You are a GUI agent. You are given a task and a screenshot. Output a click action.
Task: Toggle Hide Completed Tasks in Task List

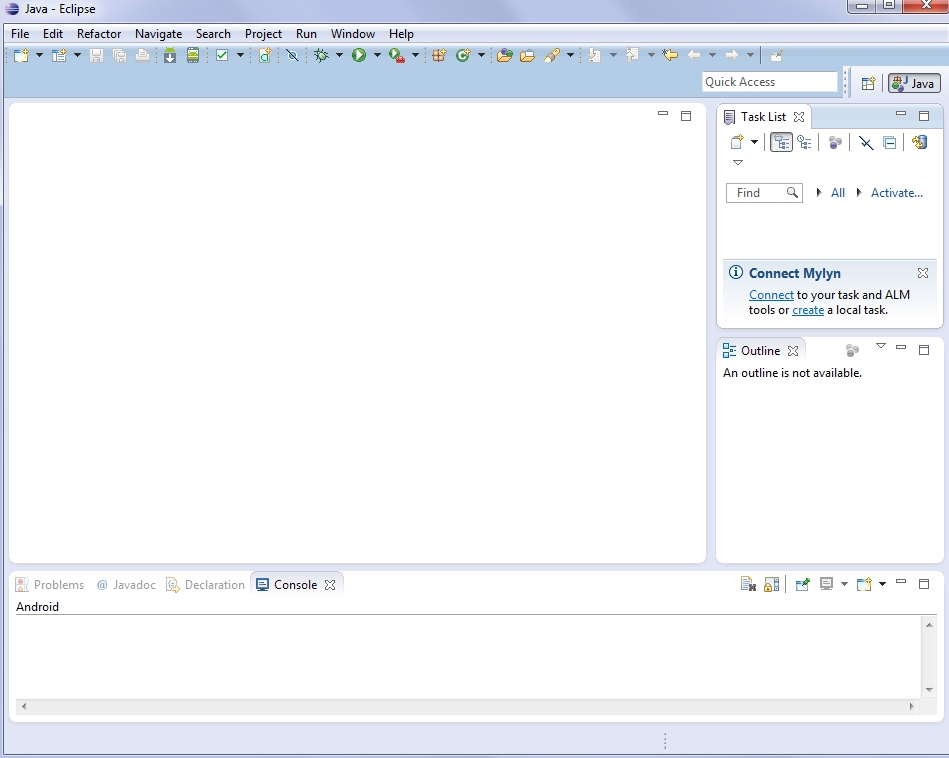pos(866,143)
